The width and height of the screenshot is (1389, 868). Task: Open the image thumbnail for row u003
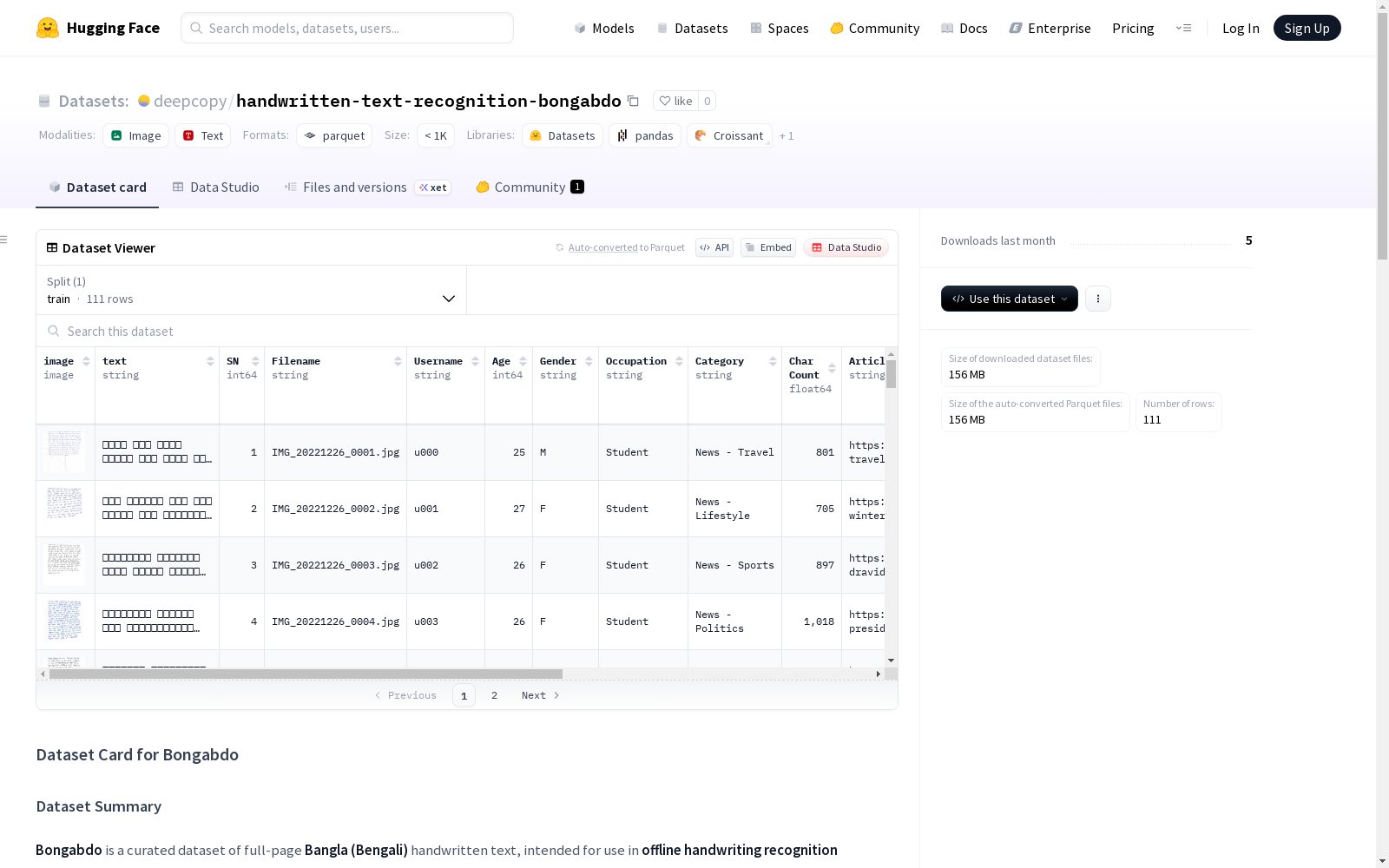click(x=65, y=621)
